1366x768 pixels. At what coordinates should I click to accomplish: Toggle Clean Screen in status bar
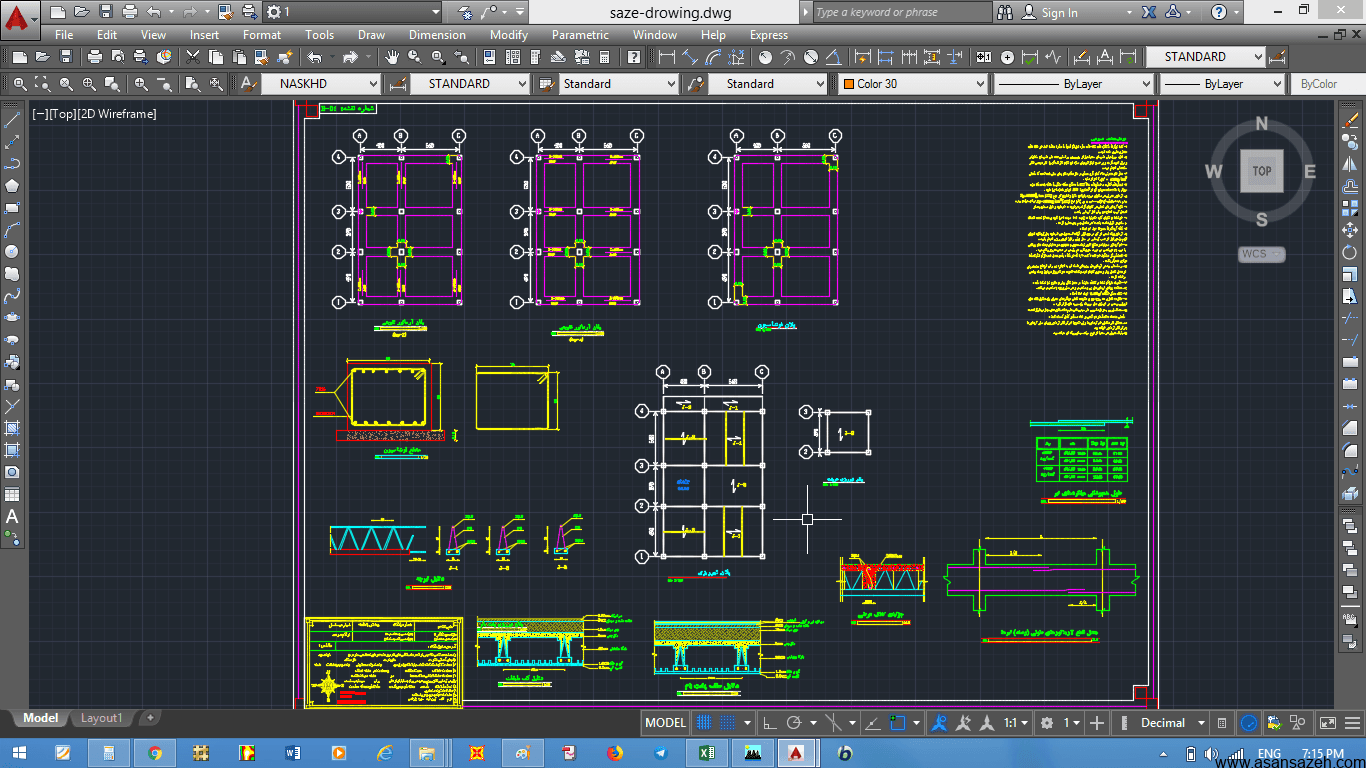(1326, 722)
